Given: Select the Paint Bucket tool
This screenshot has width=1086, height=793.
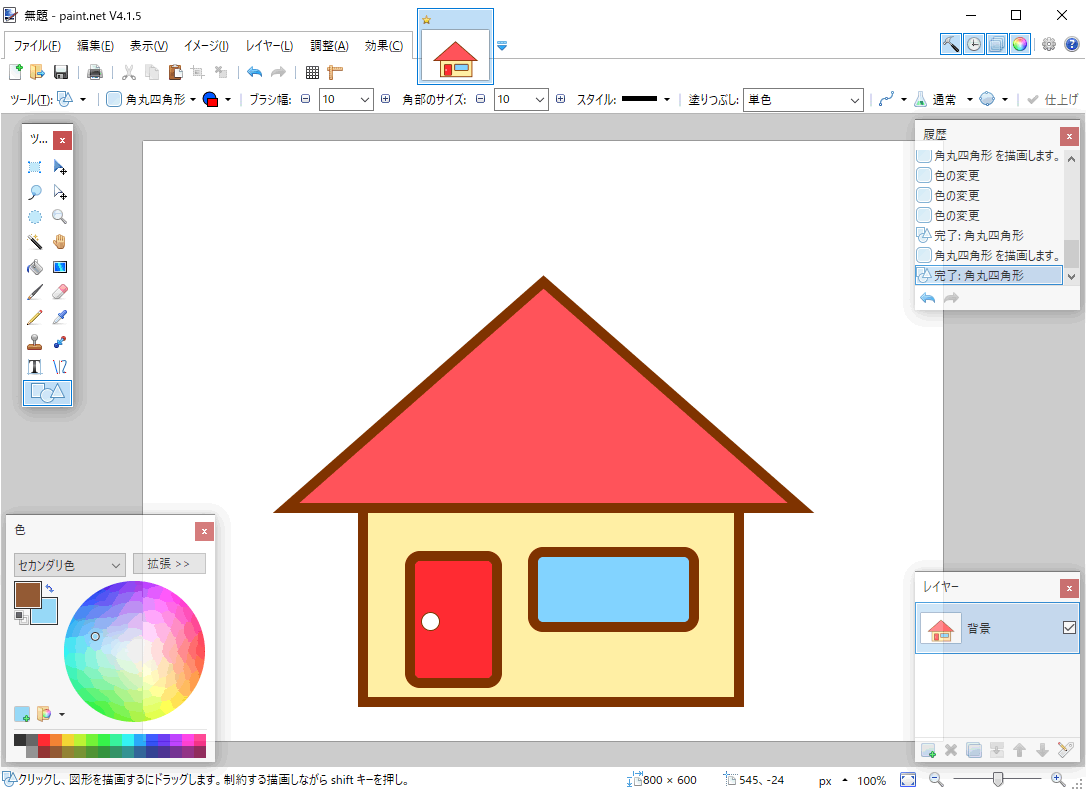Looking at the screenshot, I should click(x=34, y=267).
